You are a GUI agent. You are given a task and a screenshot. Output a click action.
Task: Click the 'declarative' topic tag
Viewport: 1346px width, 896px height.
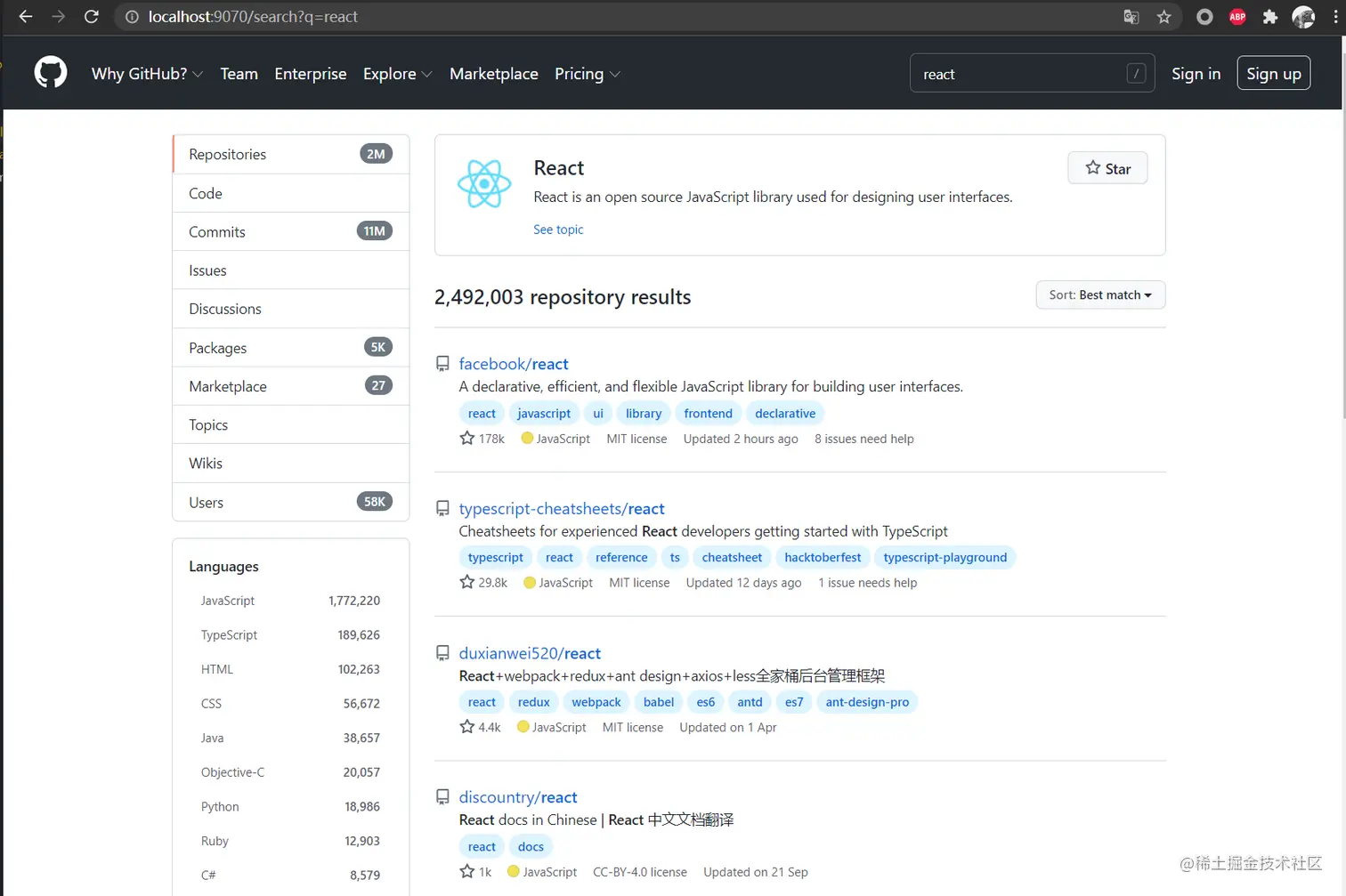tap(785, 413)
